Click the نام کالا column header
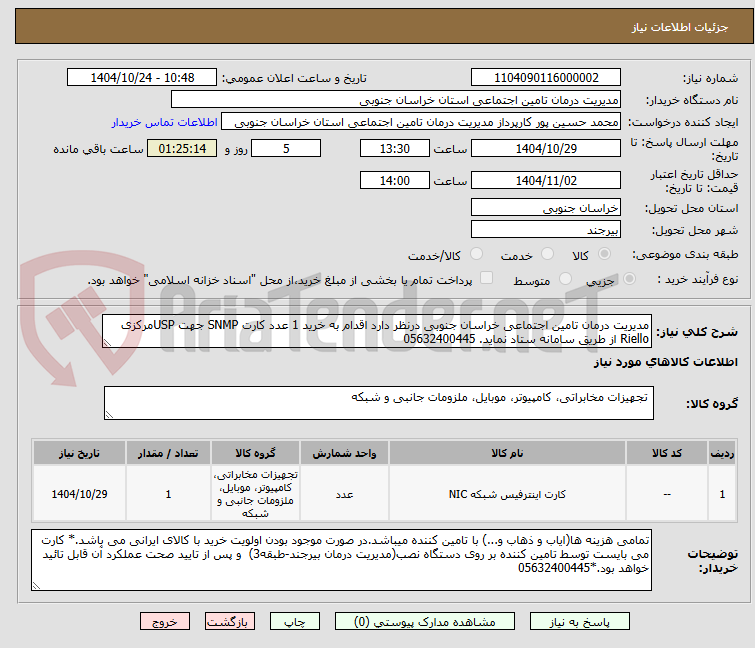 (507, 453)
